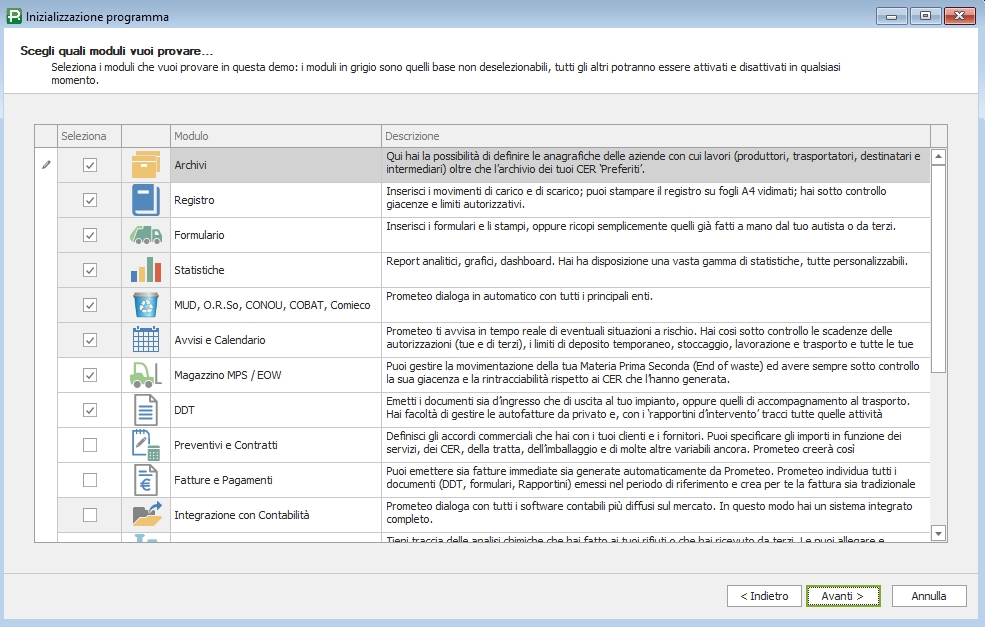Uncheck the DDT module checkbox
This screenshot has height=627, width=985.
[x=90, y=410]
